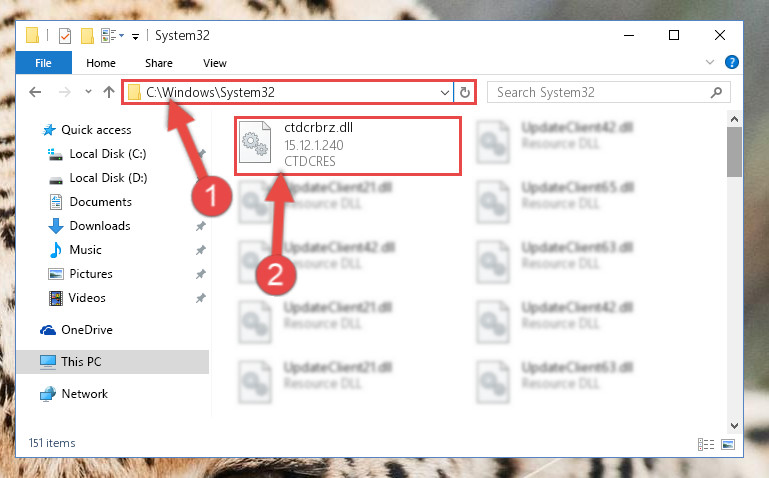Expand the ribbon chevron

coord(710,62)
